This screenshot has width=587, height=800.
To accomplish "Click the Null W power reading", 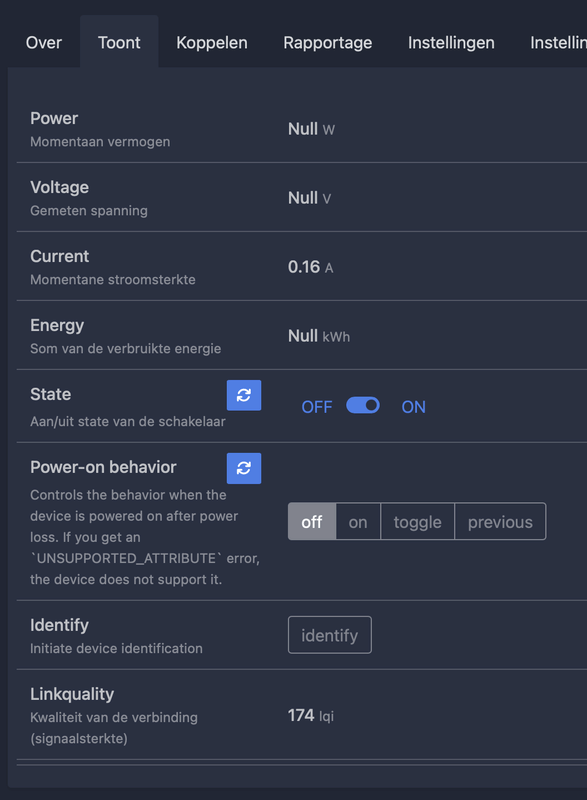I will (x=311, y=129).
